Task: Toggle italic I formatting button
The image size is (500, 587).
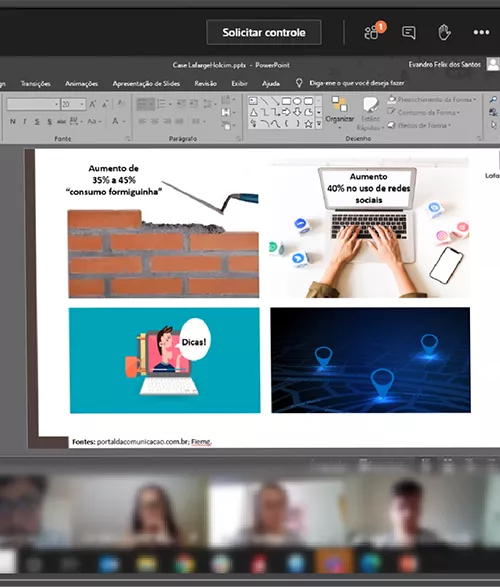Action: point(25,121)
